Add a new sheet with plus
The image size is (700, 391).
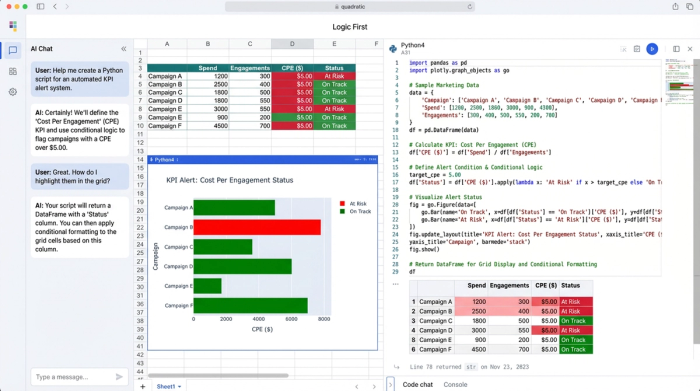(x=142, y=387)
